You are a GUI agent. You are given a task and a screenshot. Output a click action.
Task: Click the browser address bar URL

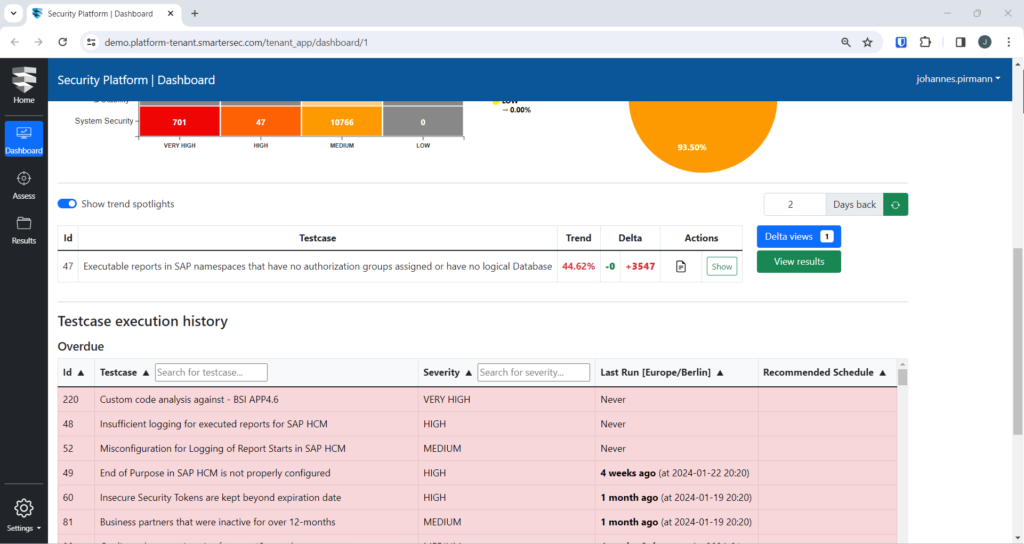click(x=236, y=42)
